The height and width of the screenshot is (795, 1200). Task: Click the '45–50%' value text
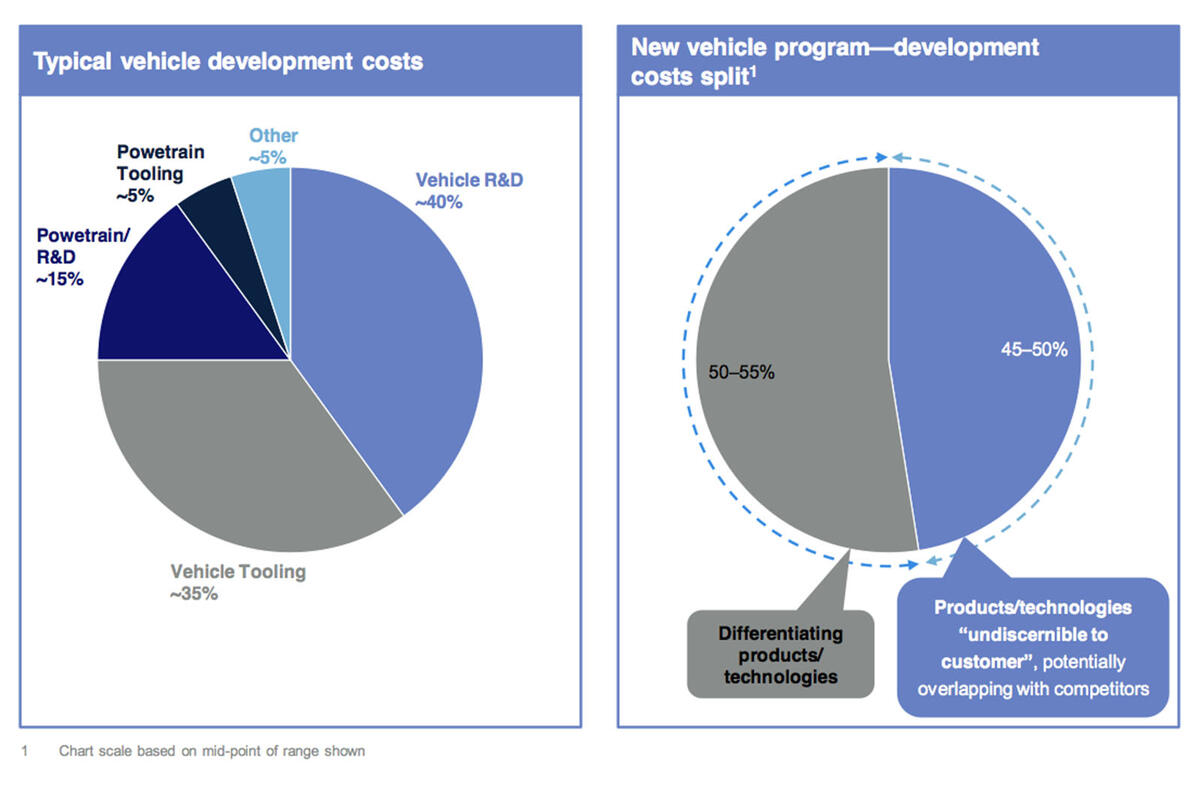(x=1035, y=350)
